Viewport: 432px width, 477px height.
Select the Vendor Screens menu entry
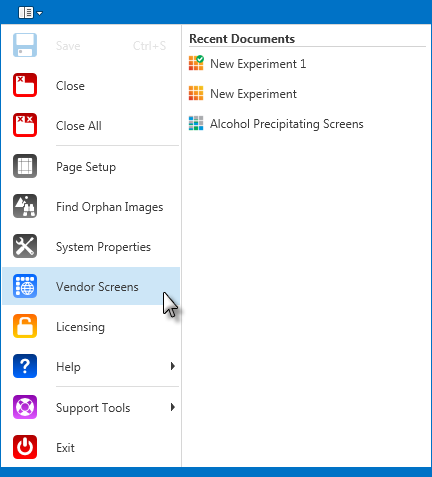coord(91,286)
